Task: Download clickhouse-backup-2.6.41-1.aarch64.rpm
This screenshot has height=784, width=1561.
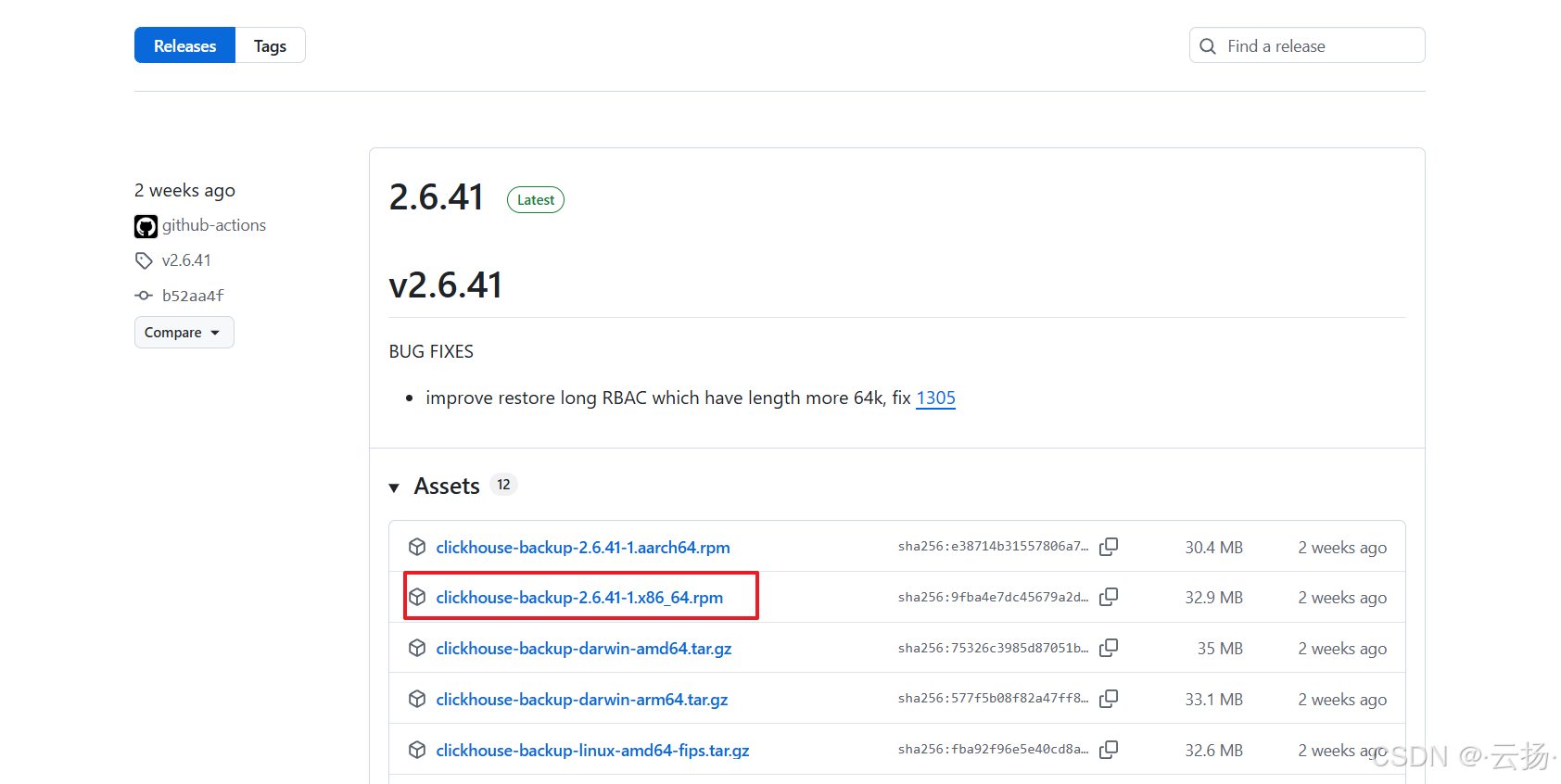Action: point(583,547)
